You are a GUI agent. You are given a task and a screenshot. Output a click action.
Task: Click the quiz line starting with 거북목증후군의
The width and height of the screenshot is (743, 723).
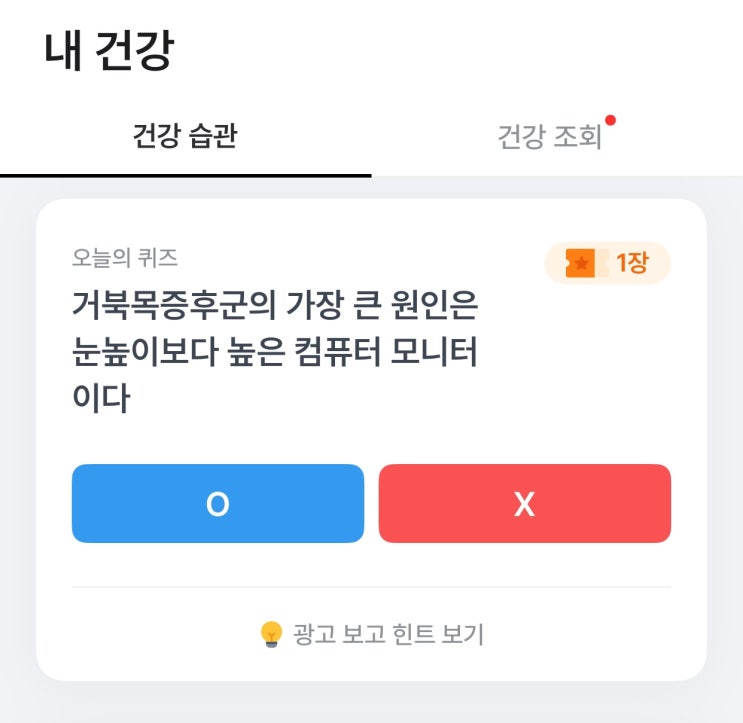click(x=276, y=305)
